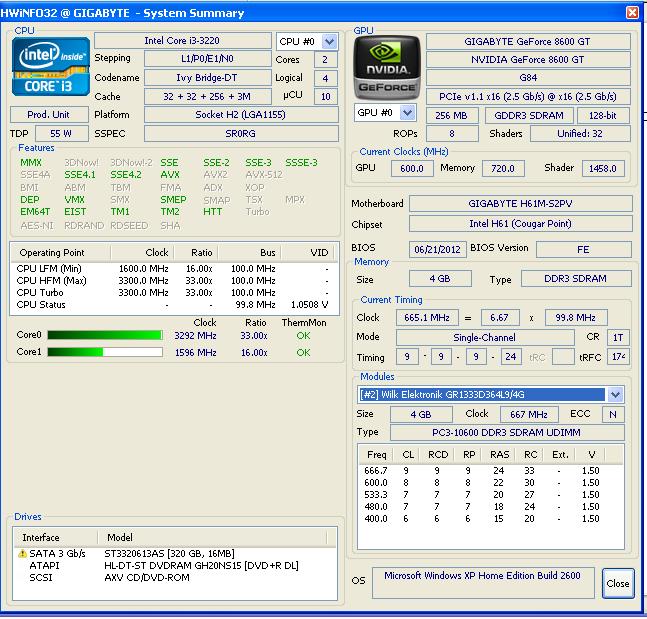Screen dimensions: 647x619
Task: Click the 55 W TDP field
Action: (x=61, y=133)
